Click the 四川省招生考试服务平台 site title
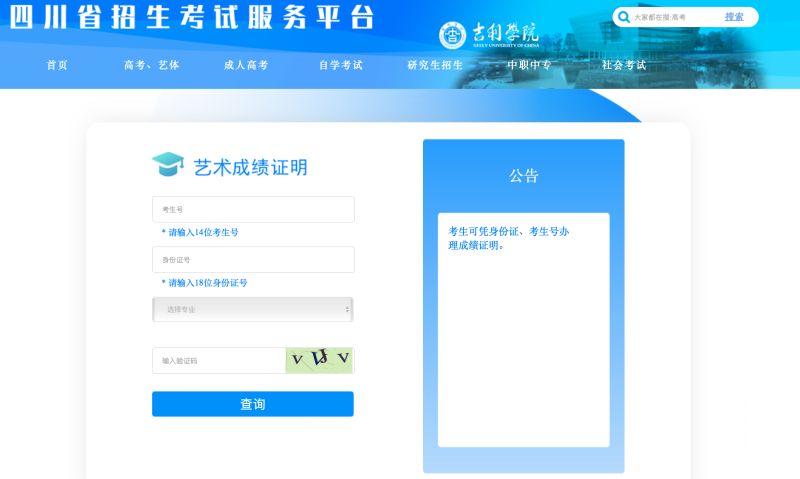 click(x=192, y=17)
